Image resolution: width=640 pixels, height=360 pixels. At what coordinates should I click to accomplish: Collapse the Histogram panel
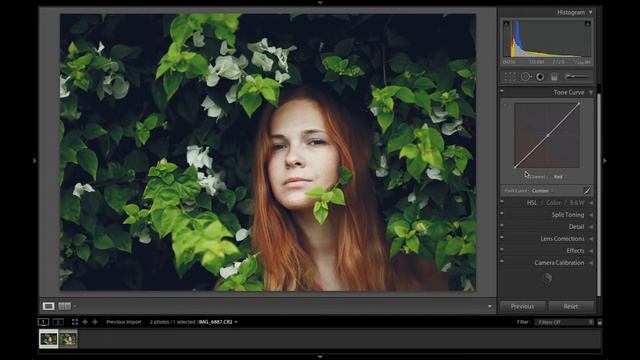(590, 12)
